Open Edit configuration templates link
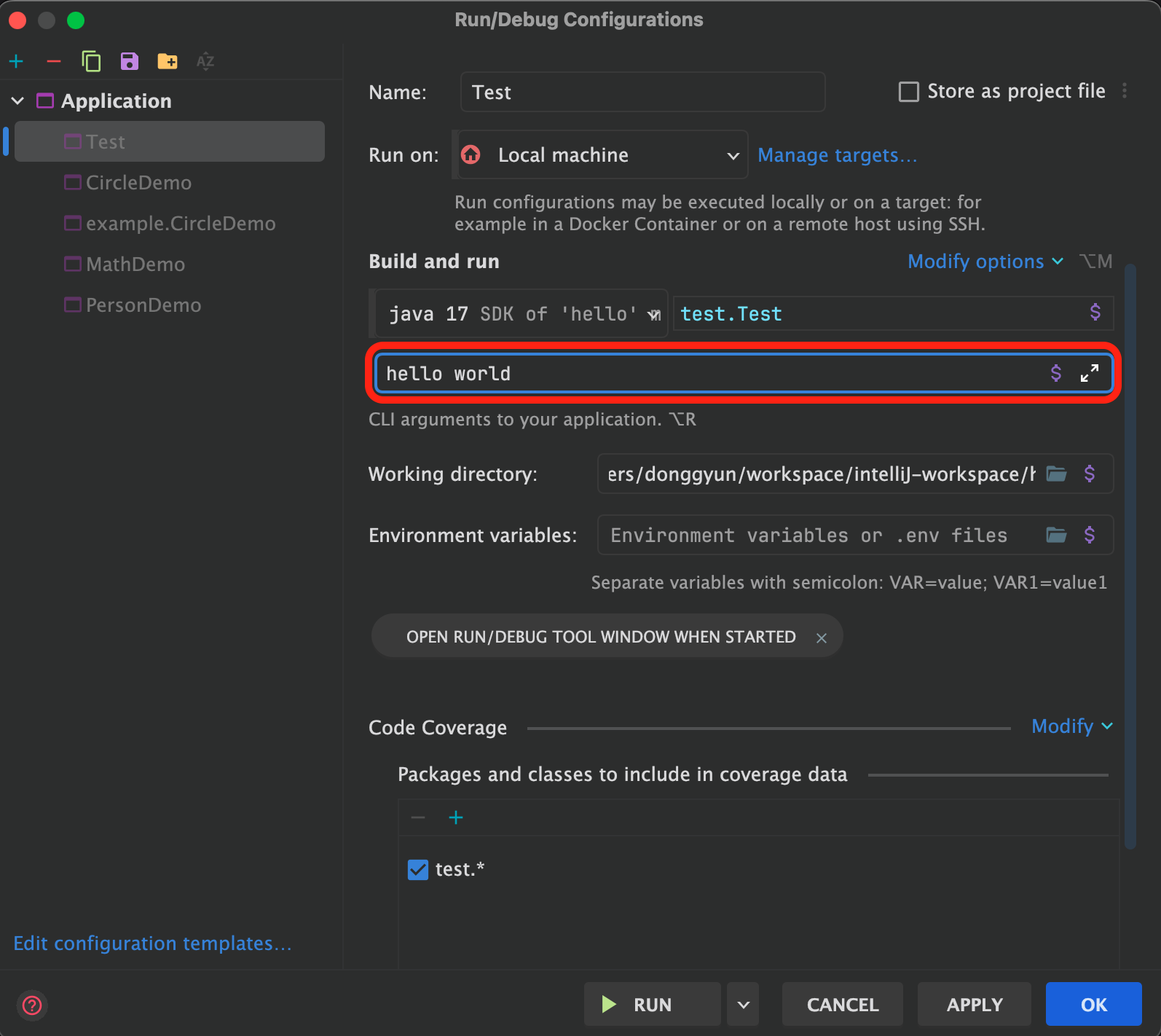Viewport: 1161px width, 1036px height. [x=152, y=943]
